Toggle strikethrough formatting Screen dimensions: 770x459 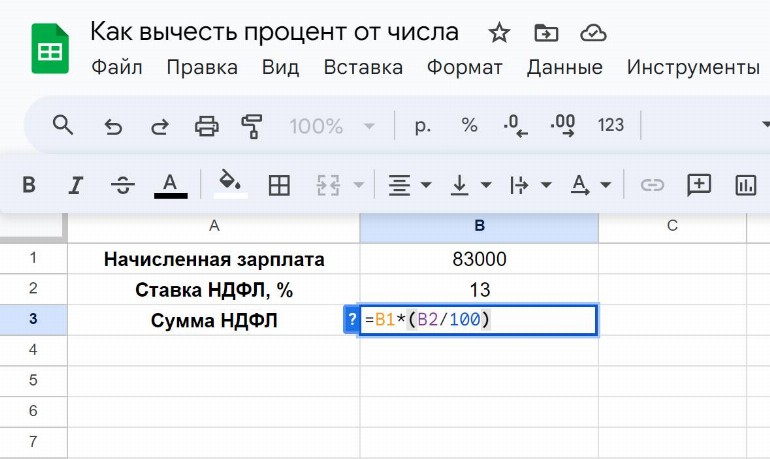(123, 185)
